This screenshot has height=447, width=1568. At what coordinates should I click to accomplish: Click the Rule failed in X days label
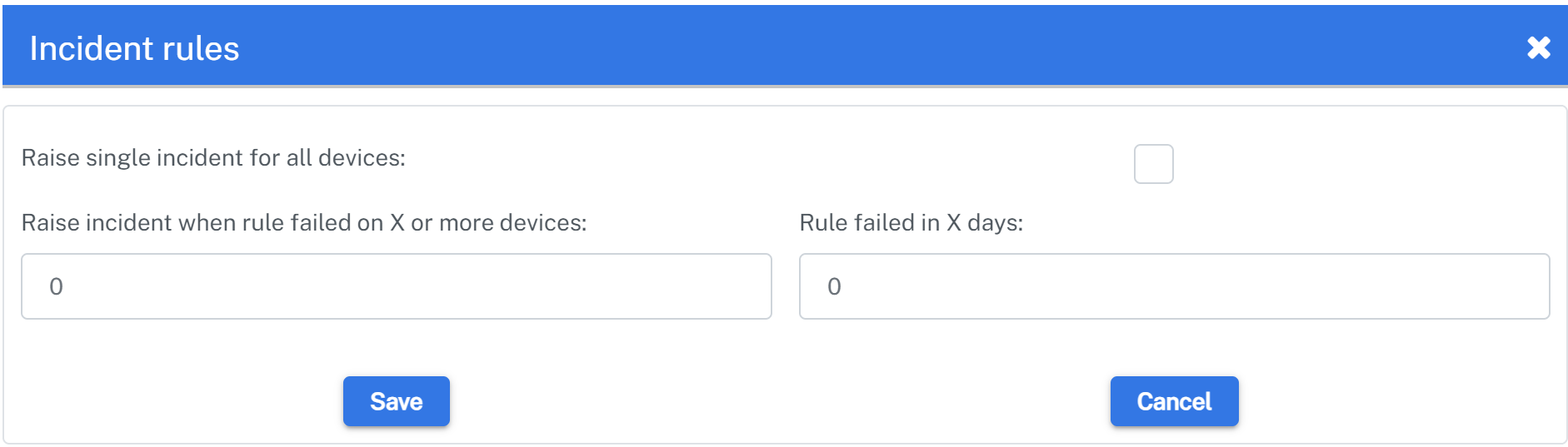911,223
